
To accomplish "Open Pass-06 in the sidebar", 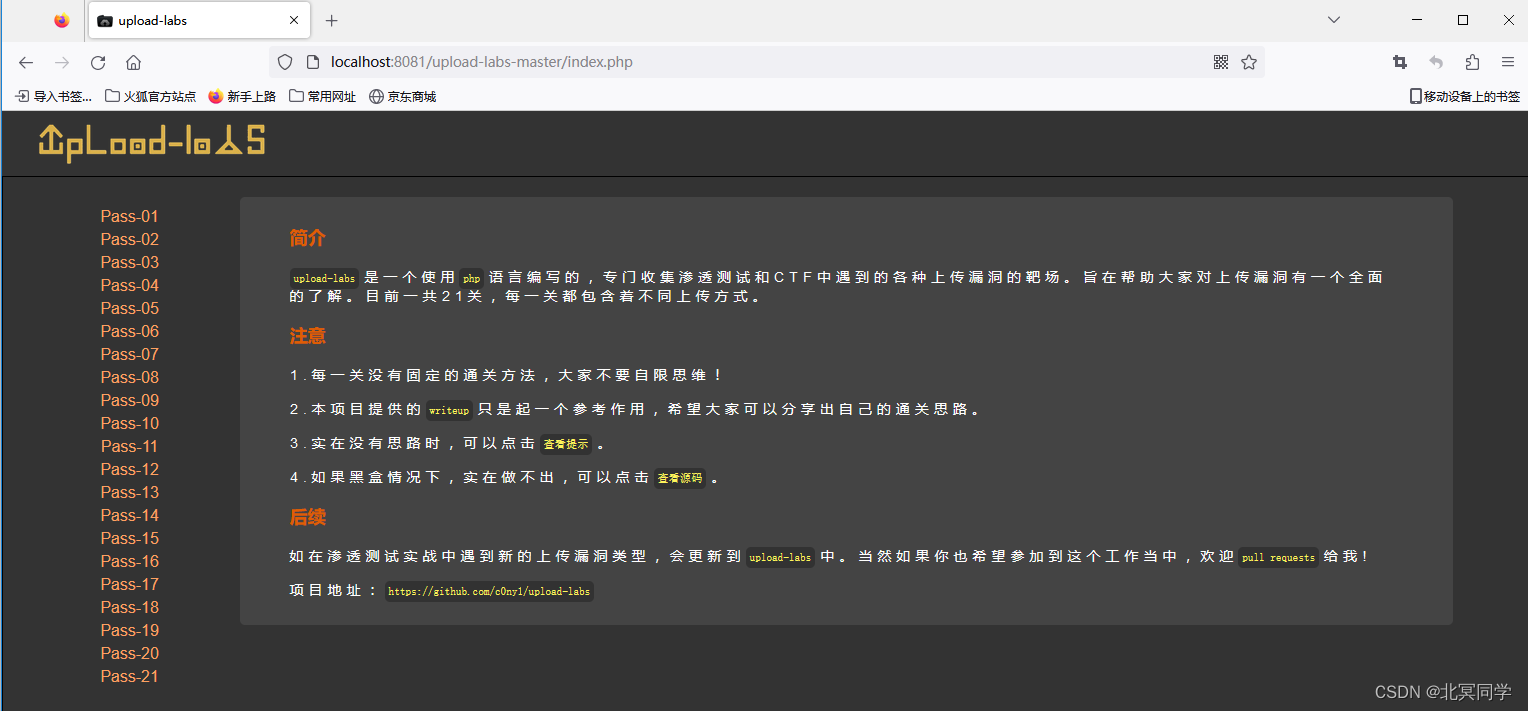I will 130,331.
